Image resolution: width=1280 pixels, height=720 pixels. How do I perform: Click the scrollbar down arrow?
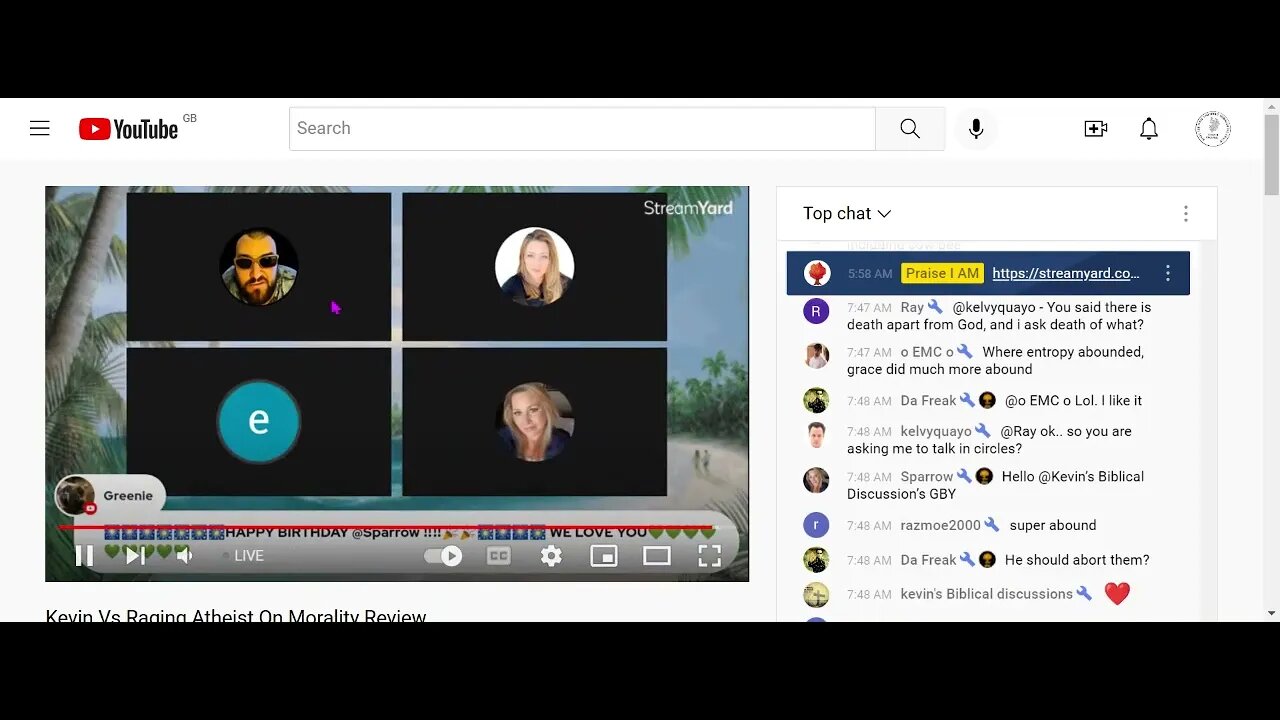pos(1272,613)
